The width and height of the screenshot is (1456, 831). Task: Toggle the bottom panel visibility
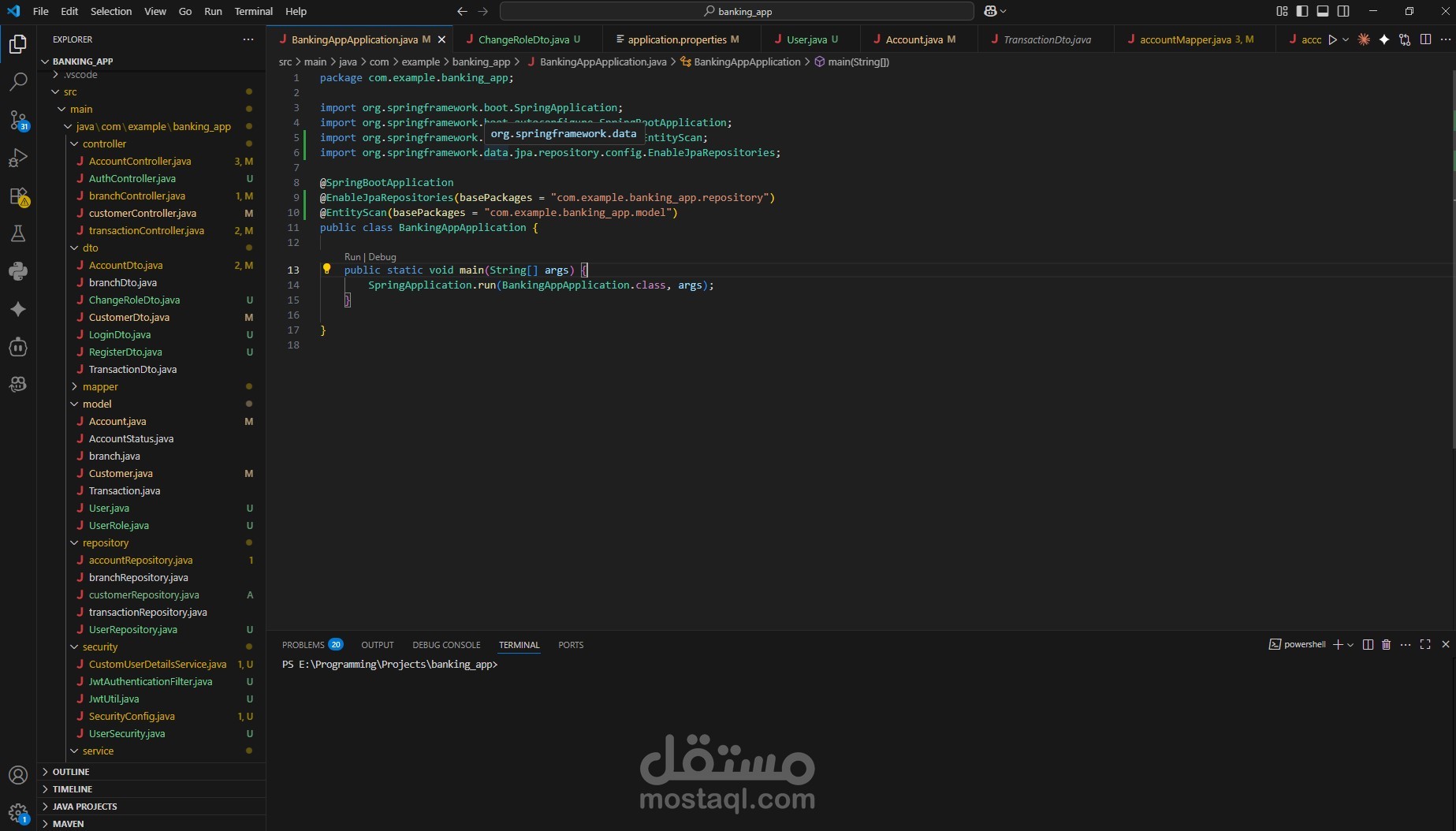[1323, 11]
